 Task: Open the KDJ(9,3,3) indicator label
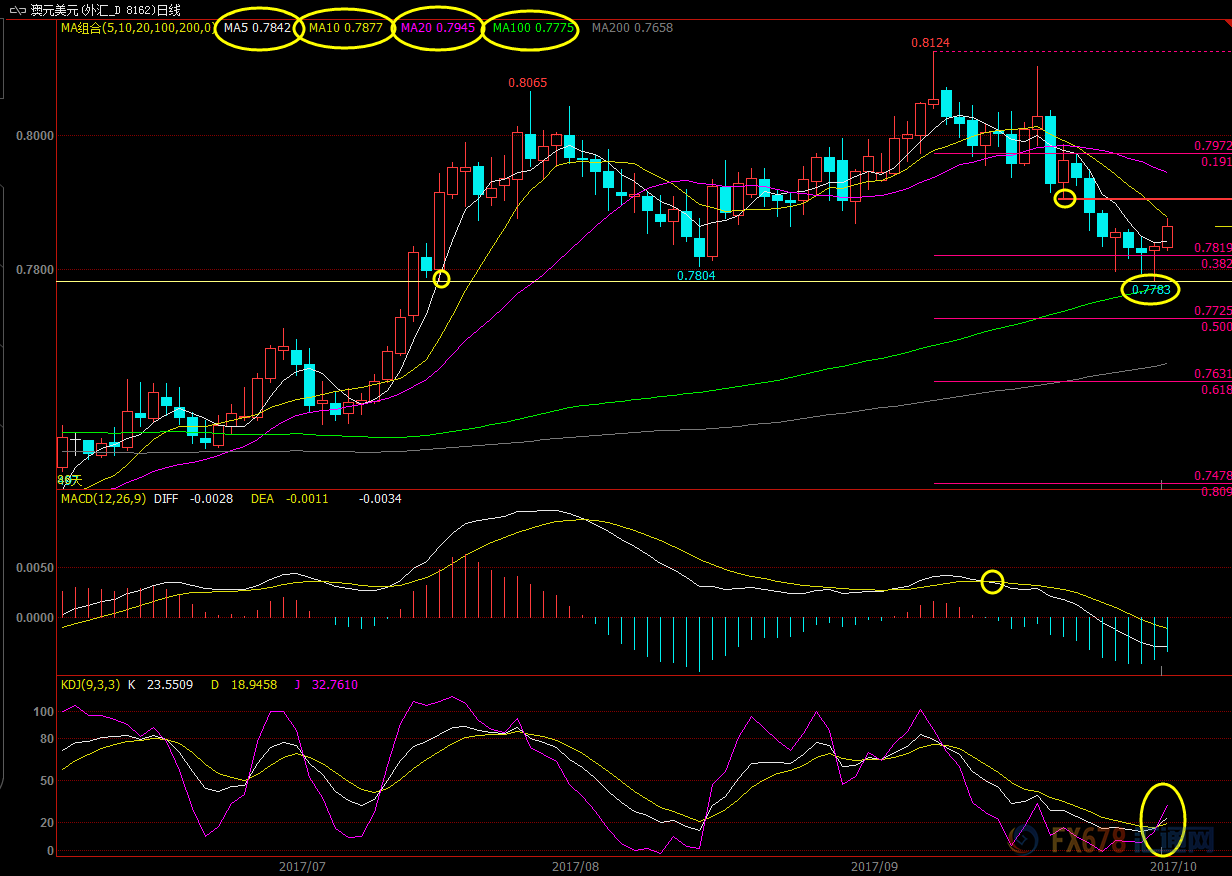point(90,685)
